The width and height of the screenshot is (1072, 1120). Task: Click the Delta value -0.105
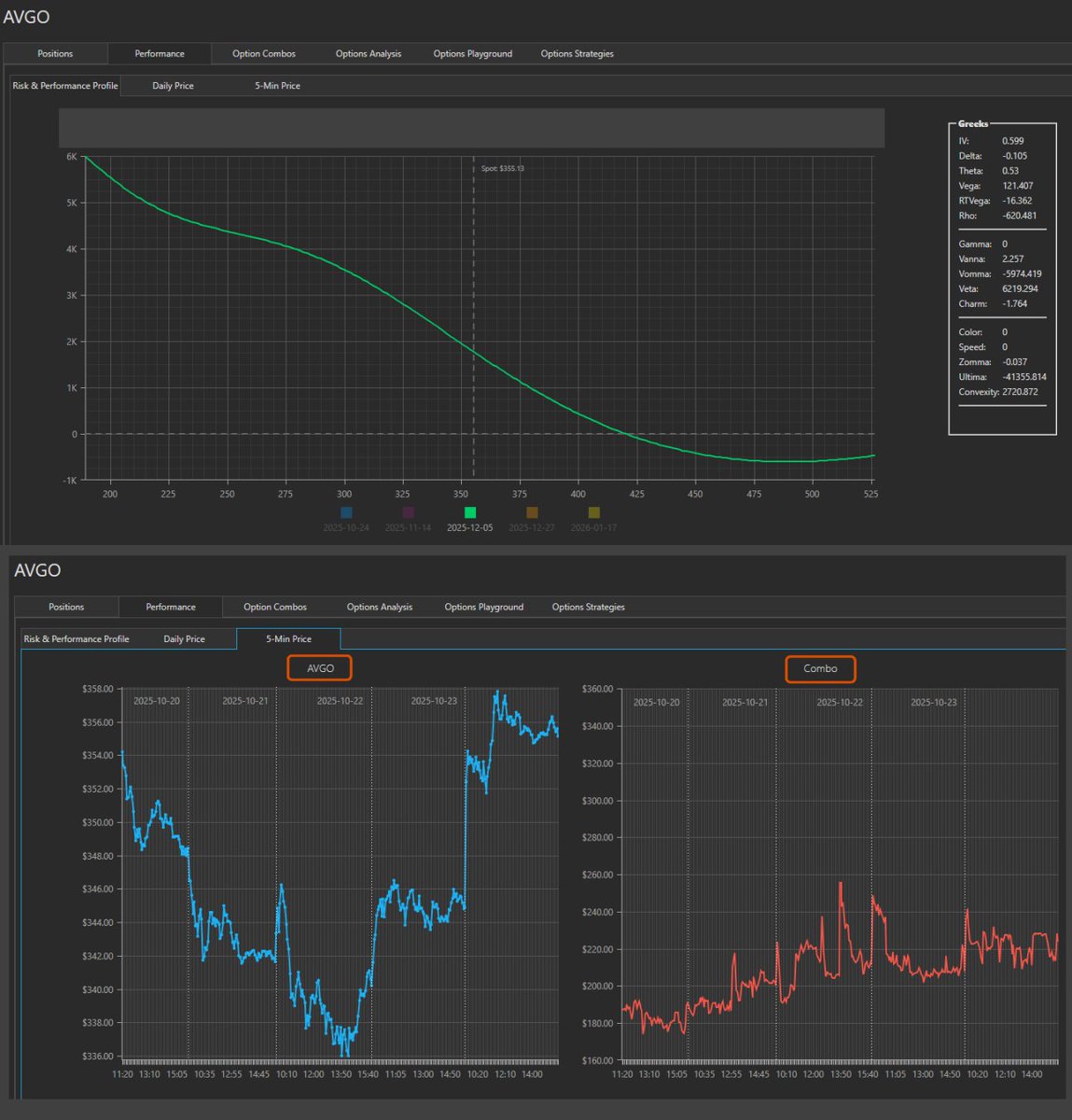(x=1015, y=156)
